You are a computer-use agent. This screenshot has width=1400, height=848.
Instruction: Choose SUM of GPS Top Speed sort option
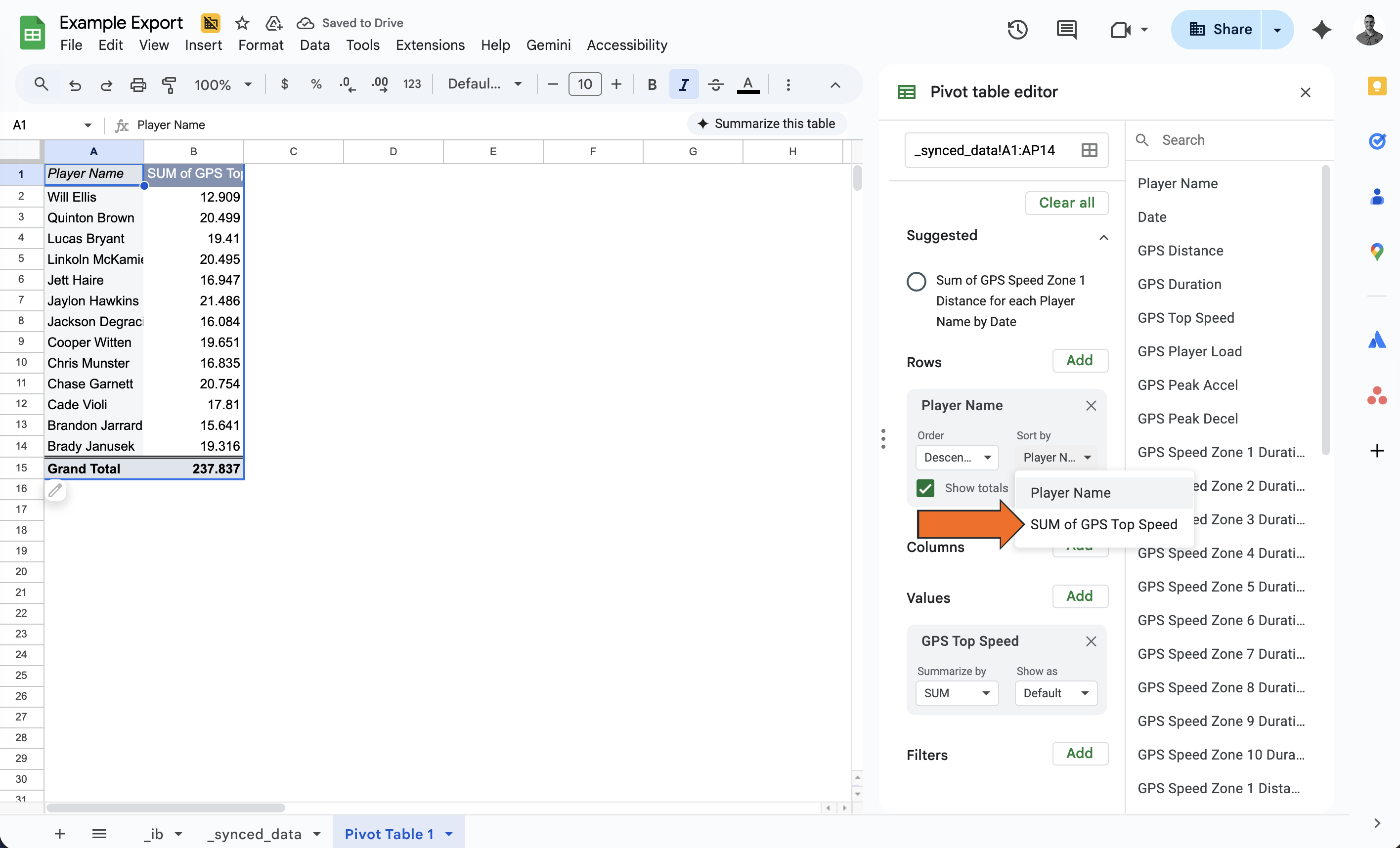[1103, 524]
